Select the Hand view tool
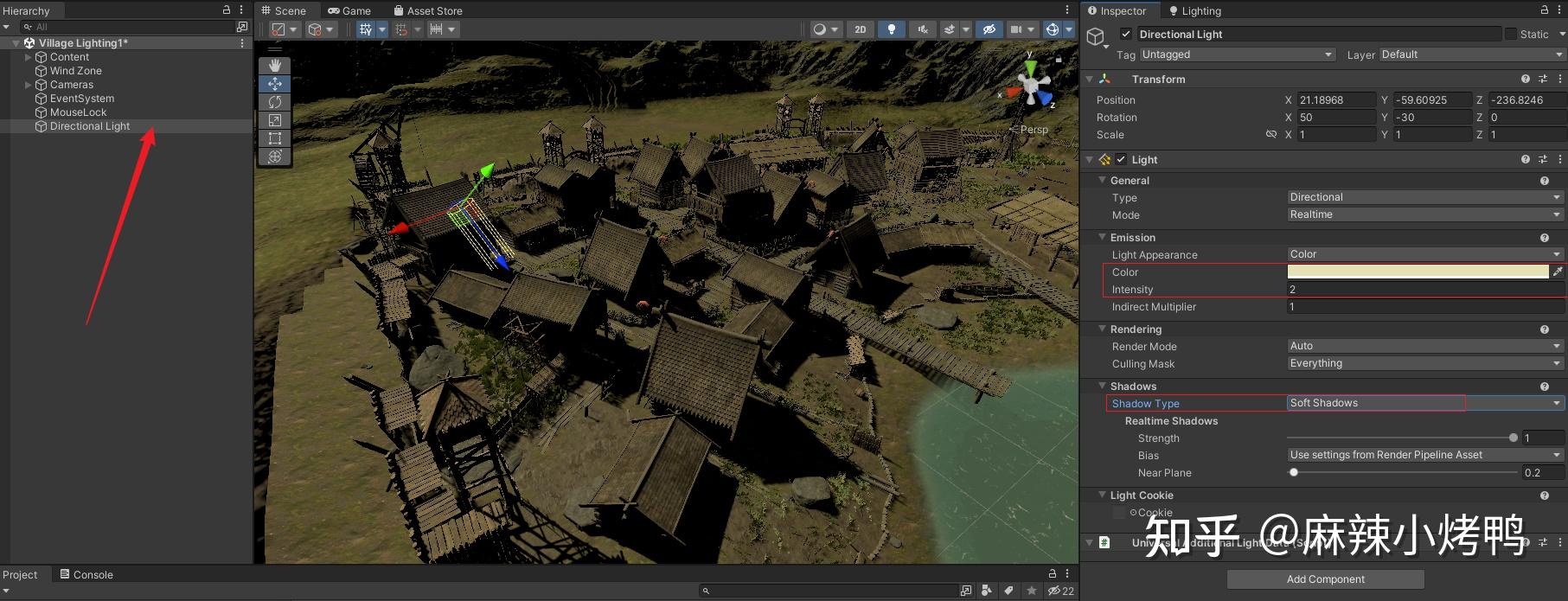The height and width of the screenshot is (601, 1568). coord(275,66)
